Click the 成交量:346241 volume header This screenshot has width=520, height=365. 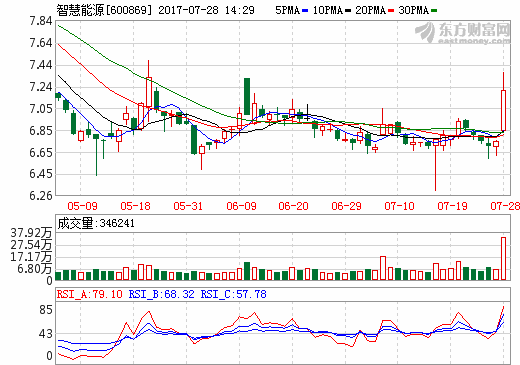click(96, 223)
